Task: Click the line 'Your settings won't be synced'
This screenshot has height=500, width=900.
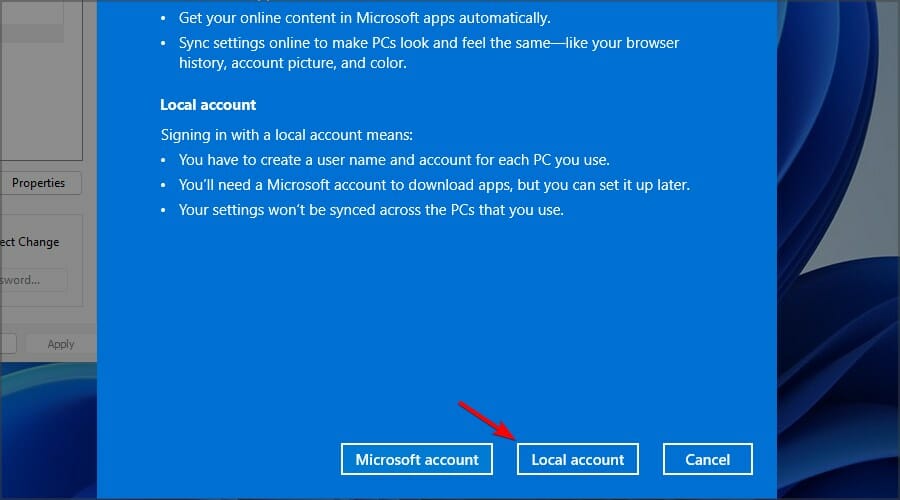Action: (x=371, y=210)
